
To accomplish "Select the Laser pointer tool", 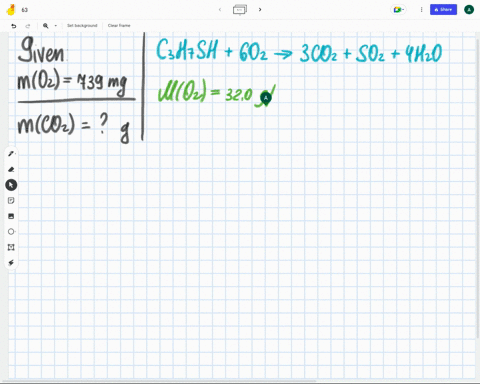I will pyautogui.click(x=11, y=263).
